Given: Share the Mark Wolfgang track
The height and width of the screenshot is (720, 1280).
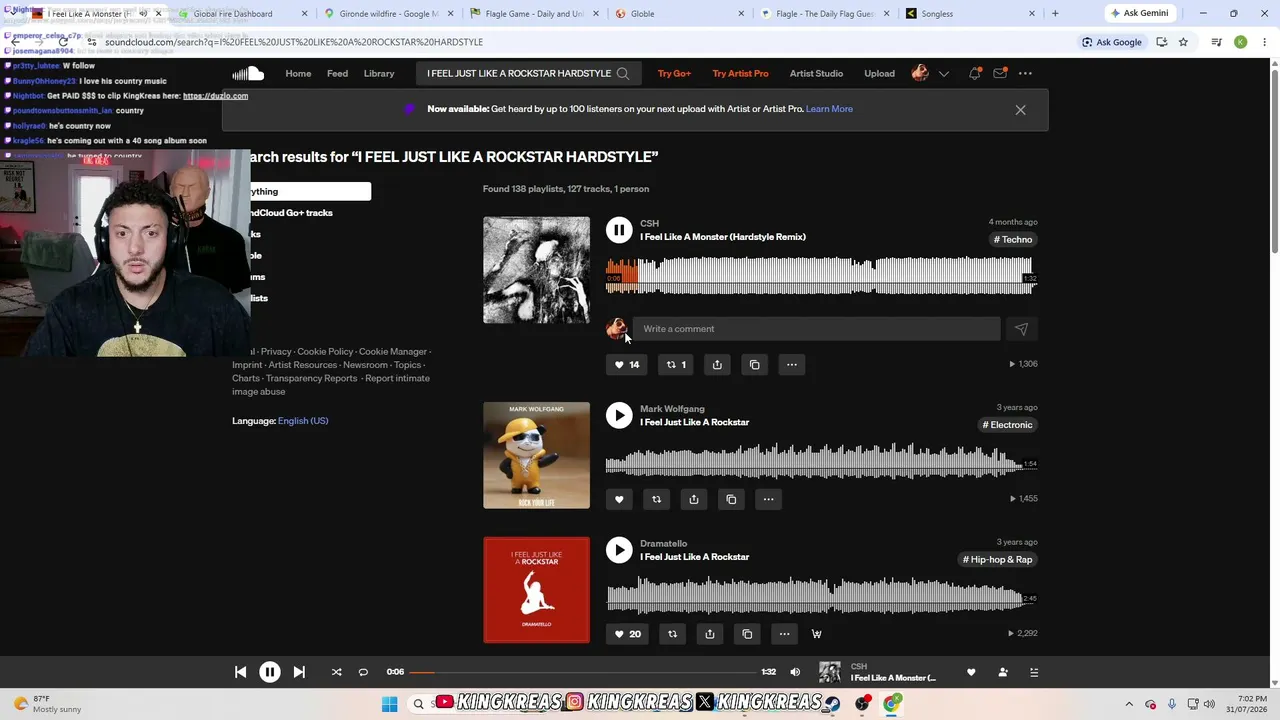Looking at the screenshot, I should (x=694, y=499).
